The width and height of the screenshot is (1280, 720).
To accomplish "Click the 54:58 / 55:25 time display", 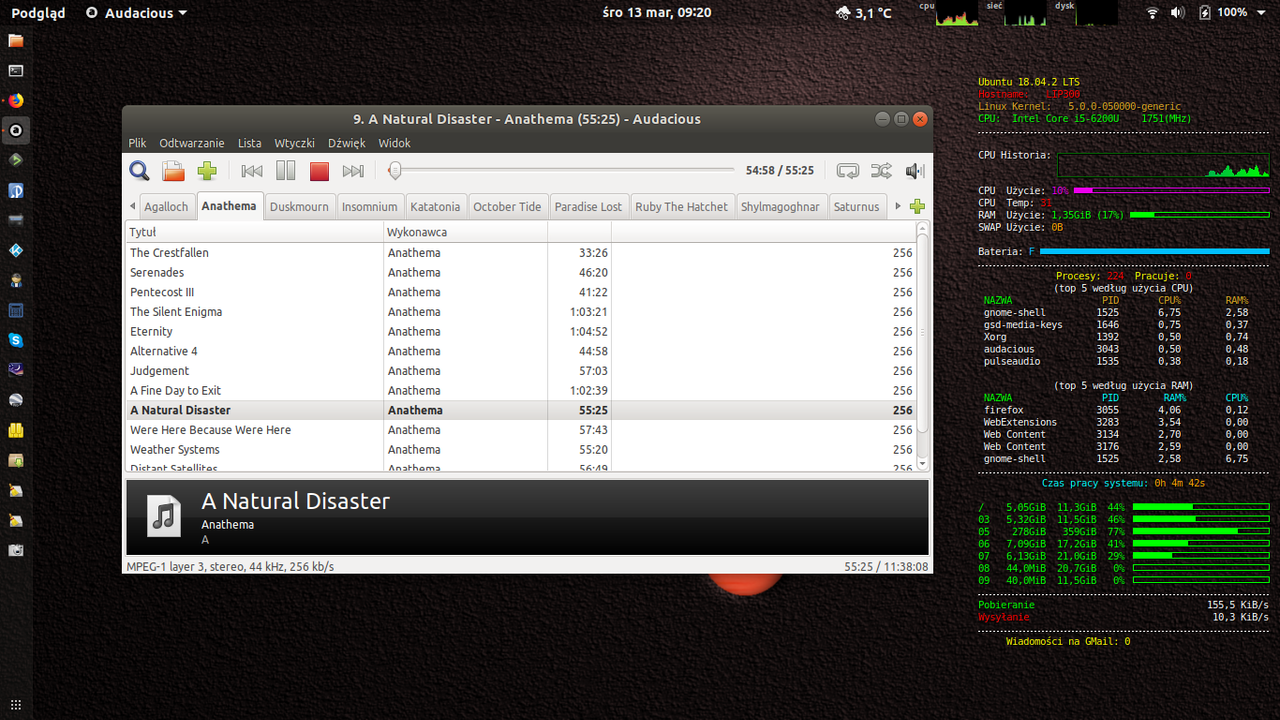I will coord(780,171).
